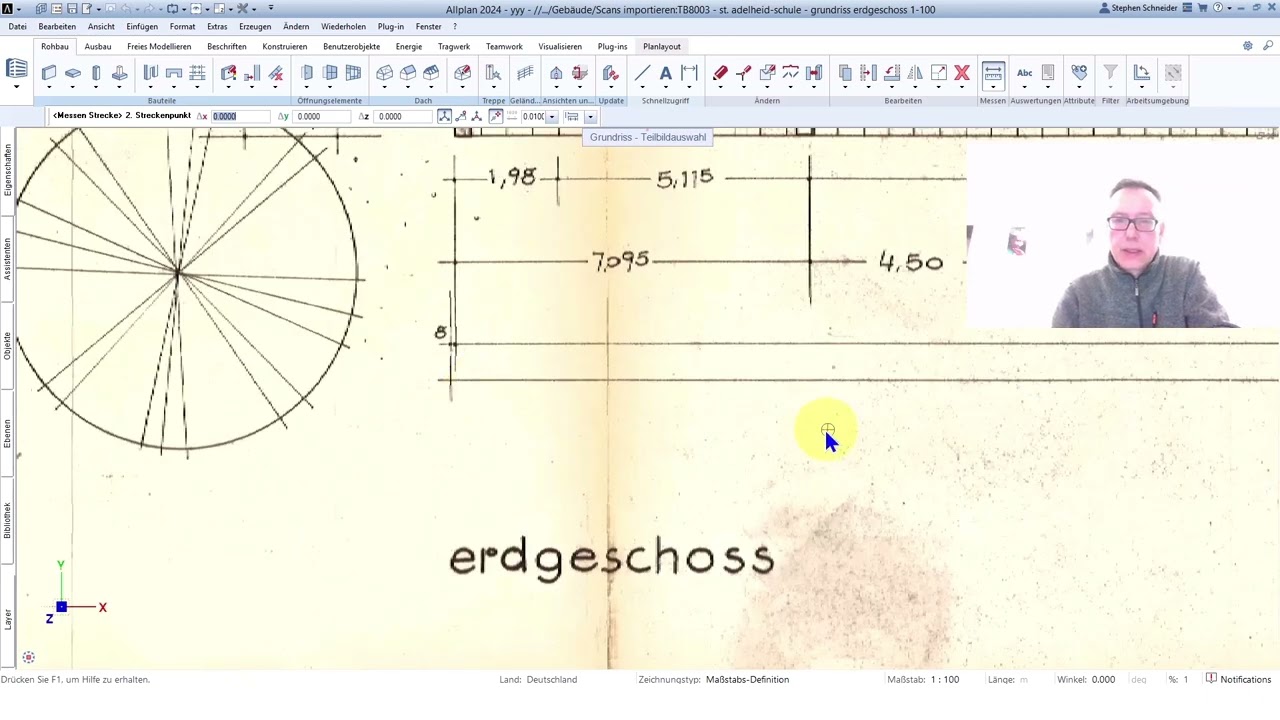Click the Rotate tool in Bearbeiten
The height and width of the screenshot is (720, 1280).
[892, 73]
